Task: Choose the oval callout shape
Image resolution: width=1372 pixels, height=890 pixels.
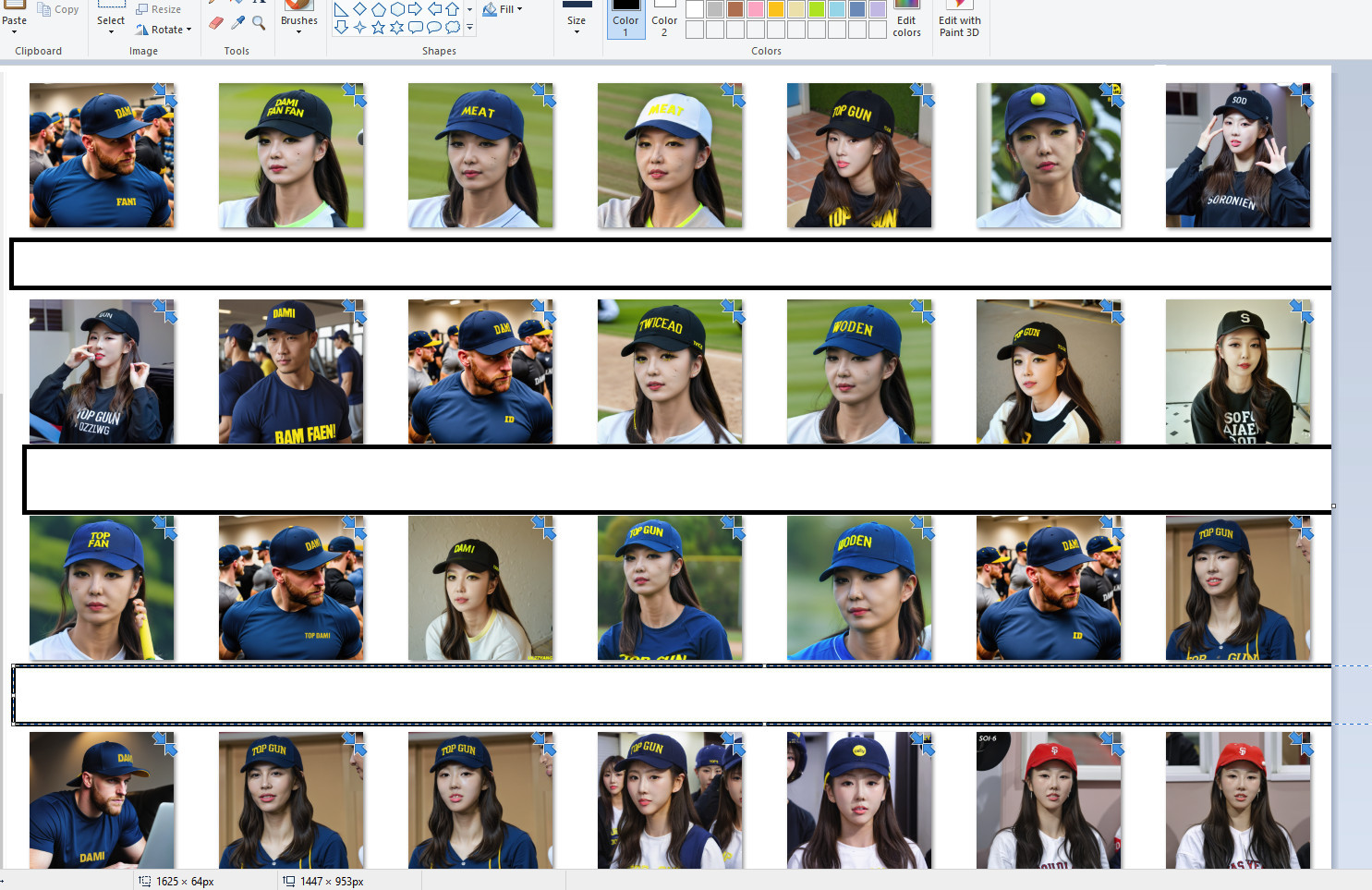Action: point(433,28)
